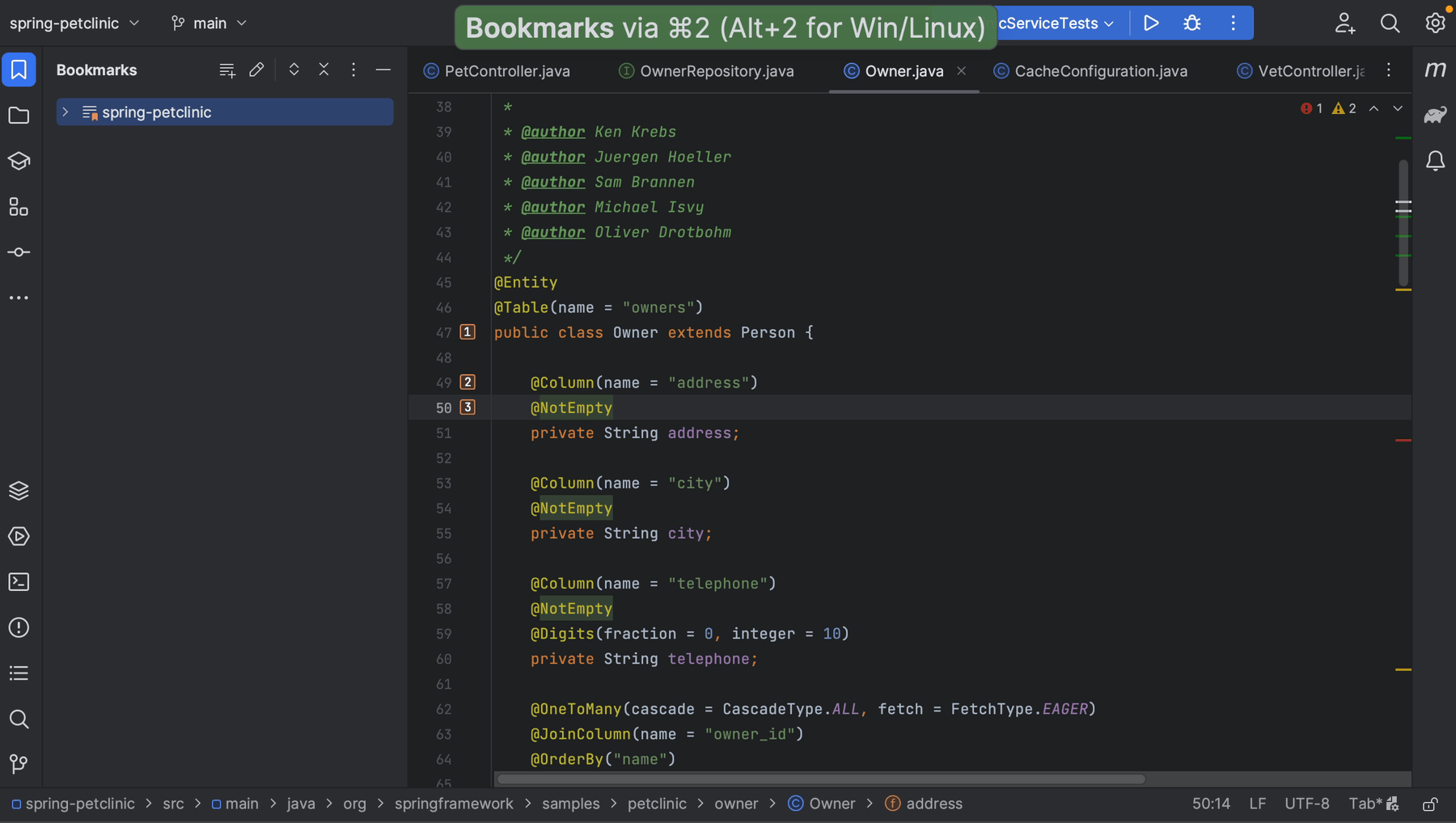Expand the spring-petclinic bookmarks group
The height and width of the screenshot is (823, 1456).
[x=66, y=112]
